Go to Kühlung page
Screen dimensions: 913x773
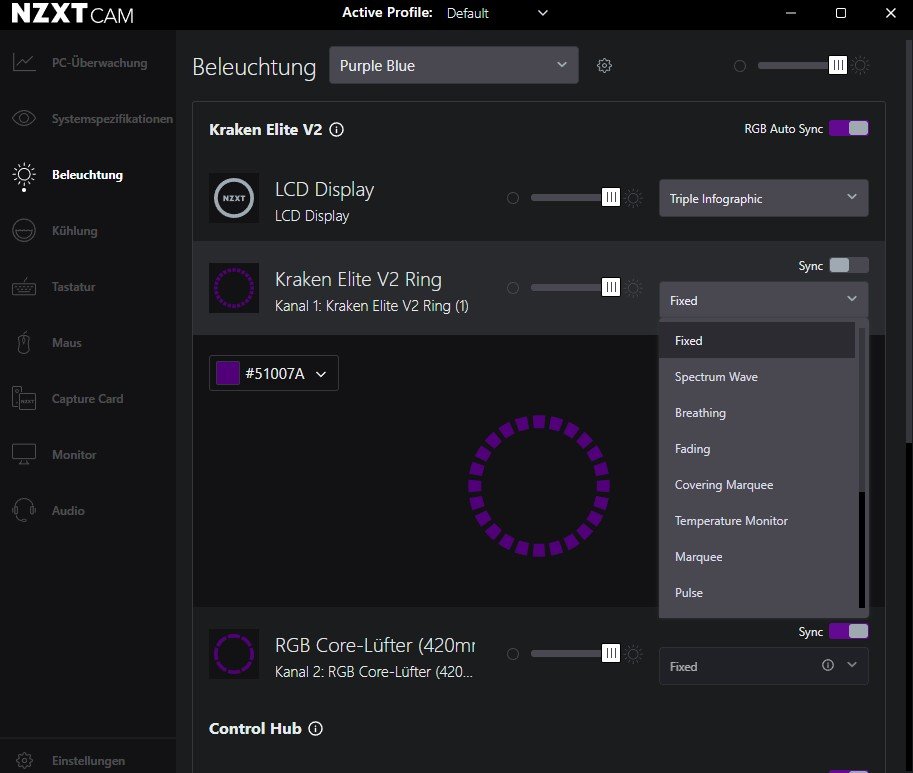point(75,231)
